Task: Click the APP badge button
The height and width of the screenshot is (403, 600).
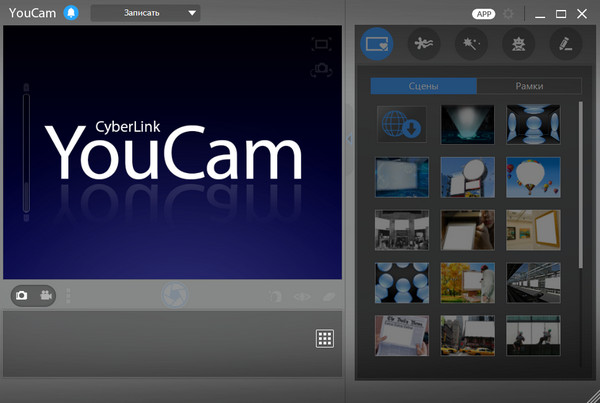Action: 483,14
